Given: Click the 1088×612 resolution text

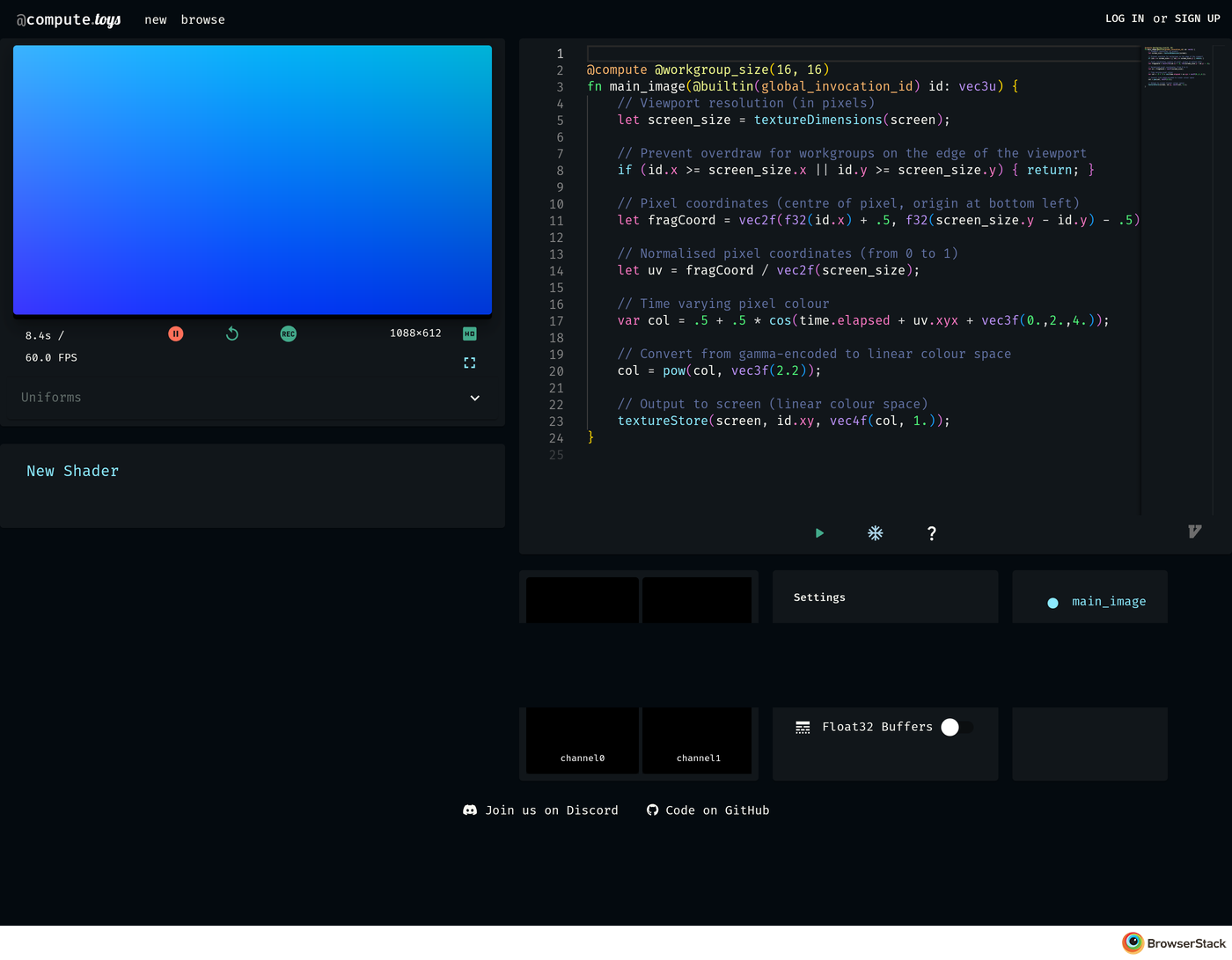Looking at the screenshot, I should (415, 333).
